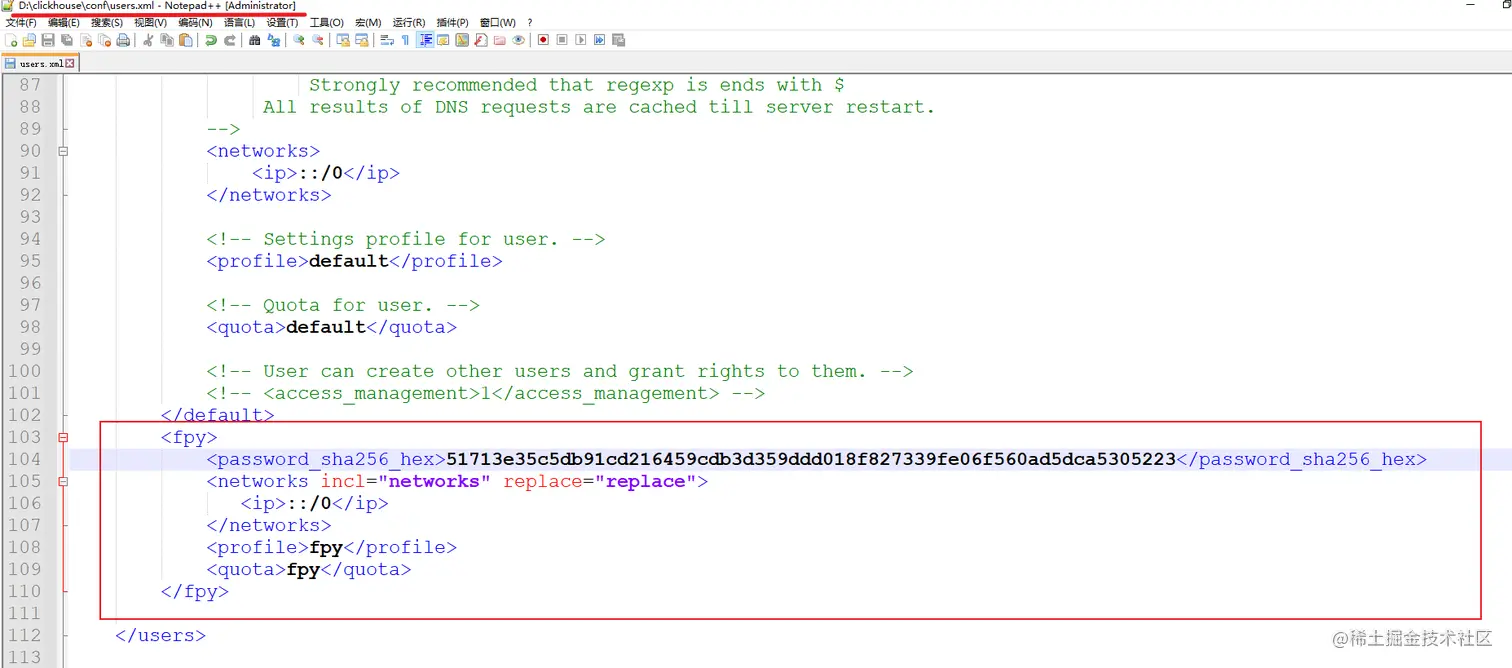The height and width of the screenshot is (668, 1512).
Task: Click the Stop Recording macro icon
Action: [562, 40]
